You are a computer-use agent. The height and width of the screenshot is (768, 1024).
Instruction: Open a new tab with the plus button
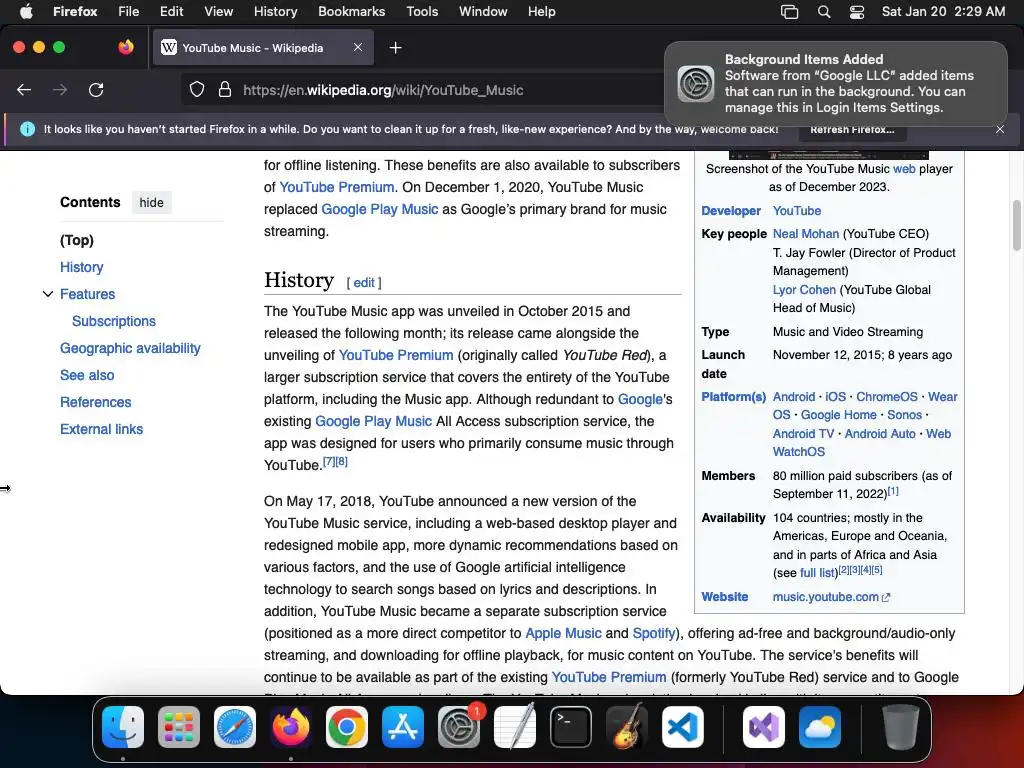click(395, 48)
